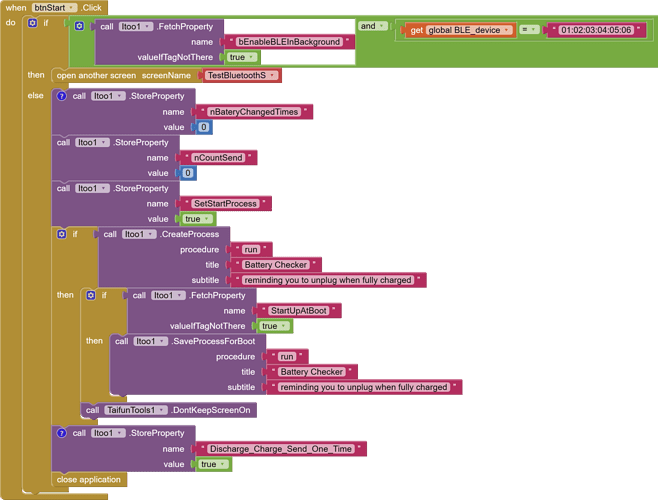Open the TaifunTools1 component dropdown
Viewport: 658px width, 500px height.
click(136, 410)
